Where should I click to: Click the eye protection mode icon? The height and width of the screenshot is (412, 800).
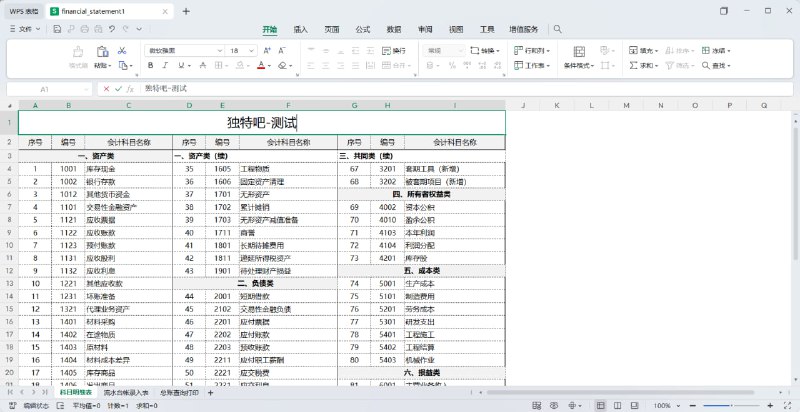point(554,405)
